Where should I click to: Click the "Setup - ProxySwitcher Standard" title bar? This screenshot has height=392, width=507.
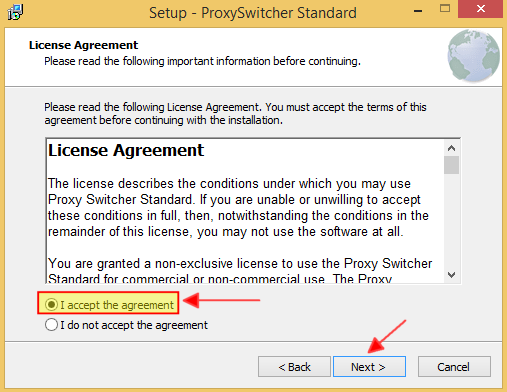[x=253, y=13]
